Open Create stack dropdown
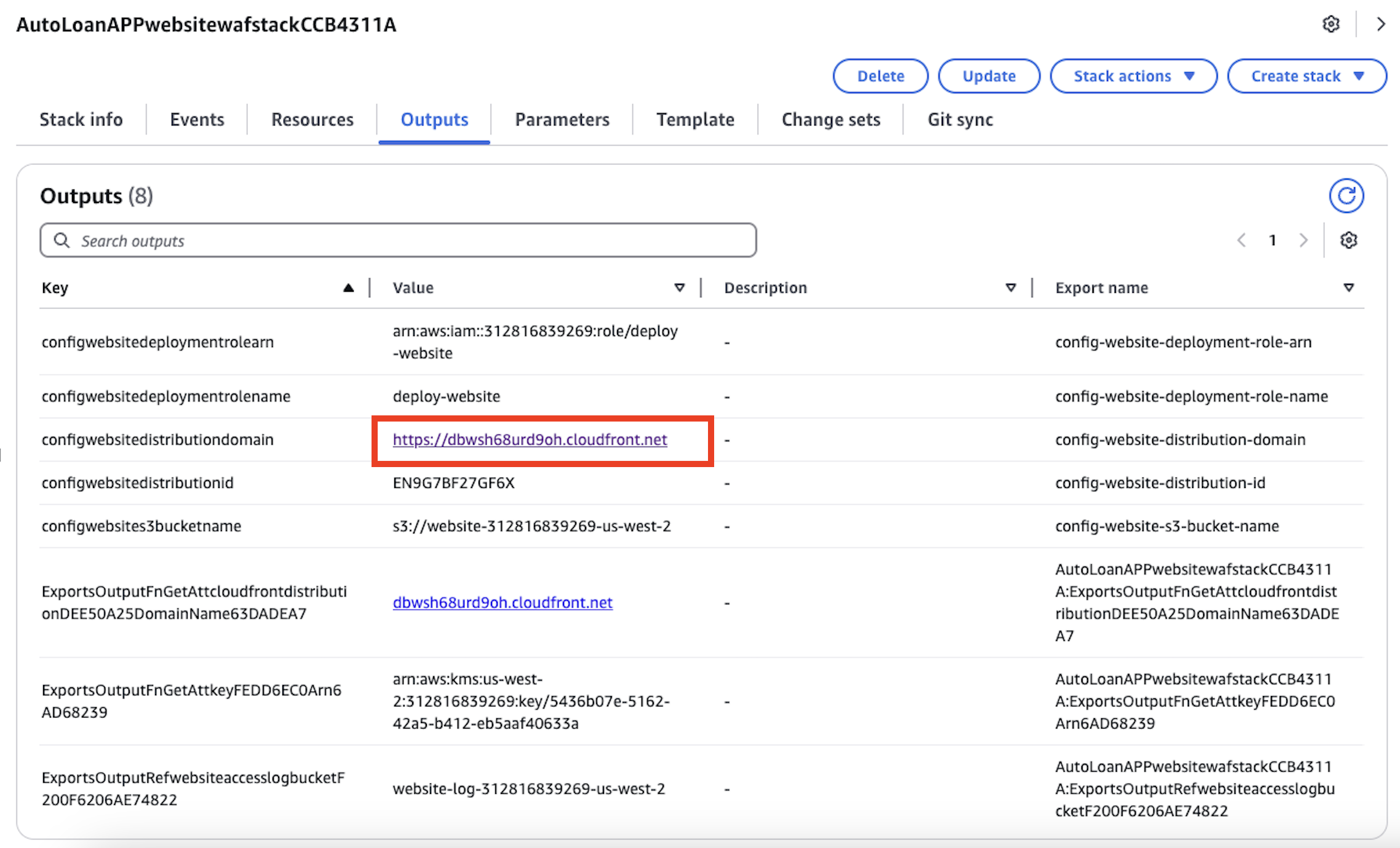The height and width of the screenshot is (848, 1400). pos(1307,76)
